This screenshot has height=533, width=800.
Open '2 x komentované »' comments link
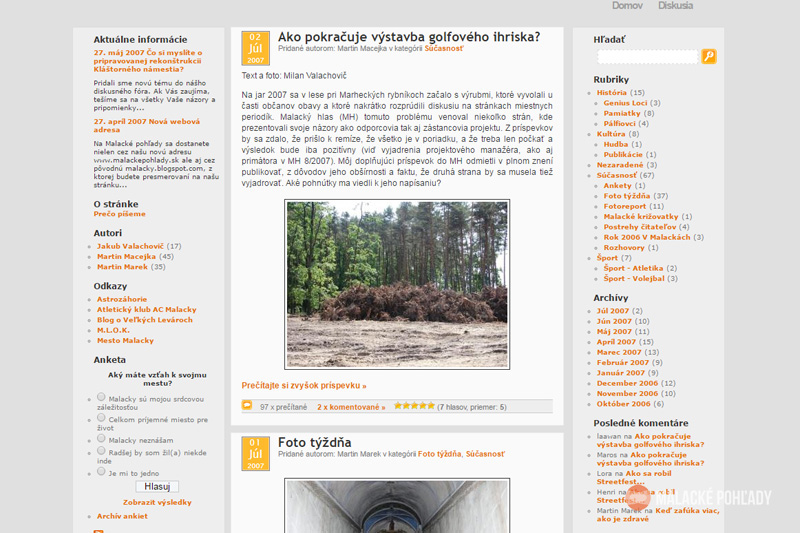point(351,407)
